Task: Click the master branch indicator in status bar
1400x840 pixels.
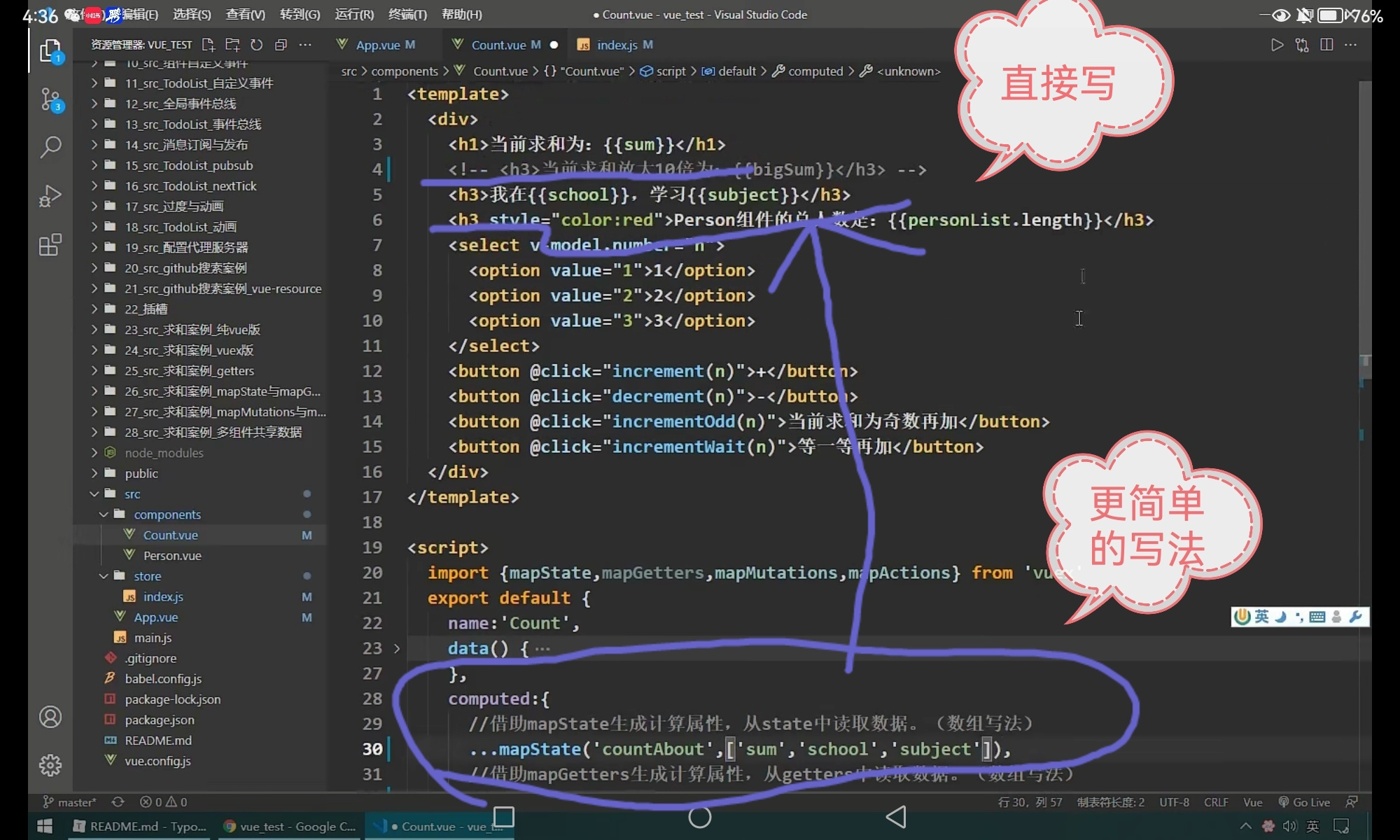Action: tap(70, 802)
